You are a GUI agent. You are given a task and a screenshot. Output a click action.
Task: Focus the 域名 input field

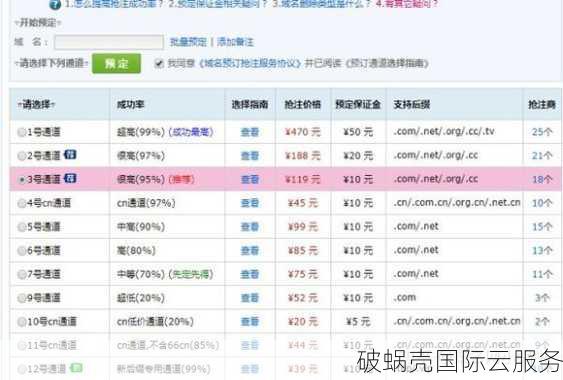point(109,42)
